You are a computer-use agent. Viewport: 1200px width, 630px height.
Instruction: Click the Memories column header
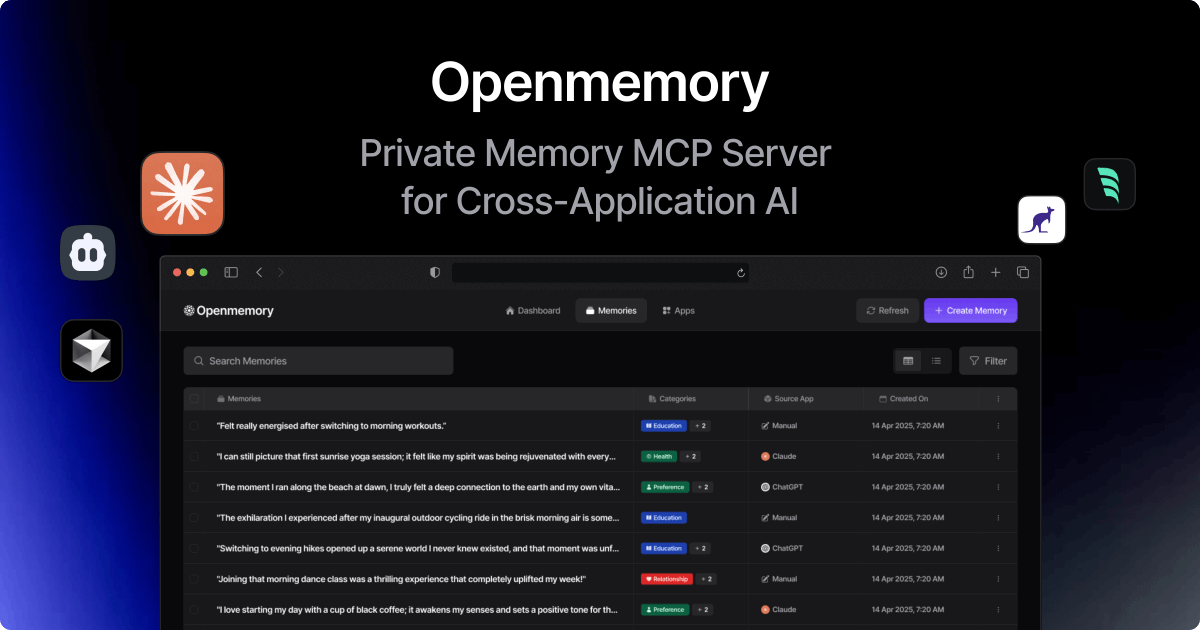pos(238,399)
